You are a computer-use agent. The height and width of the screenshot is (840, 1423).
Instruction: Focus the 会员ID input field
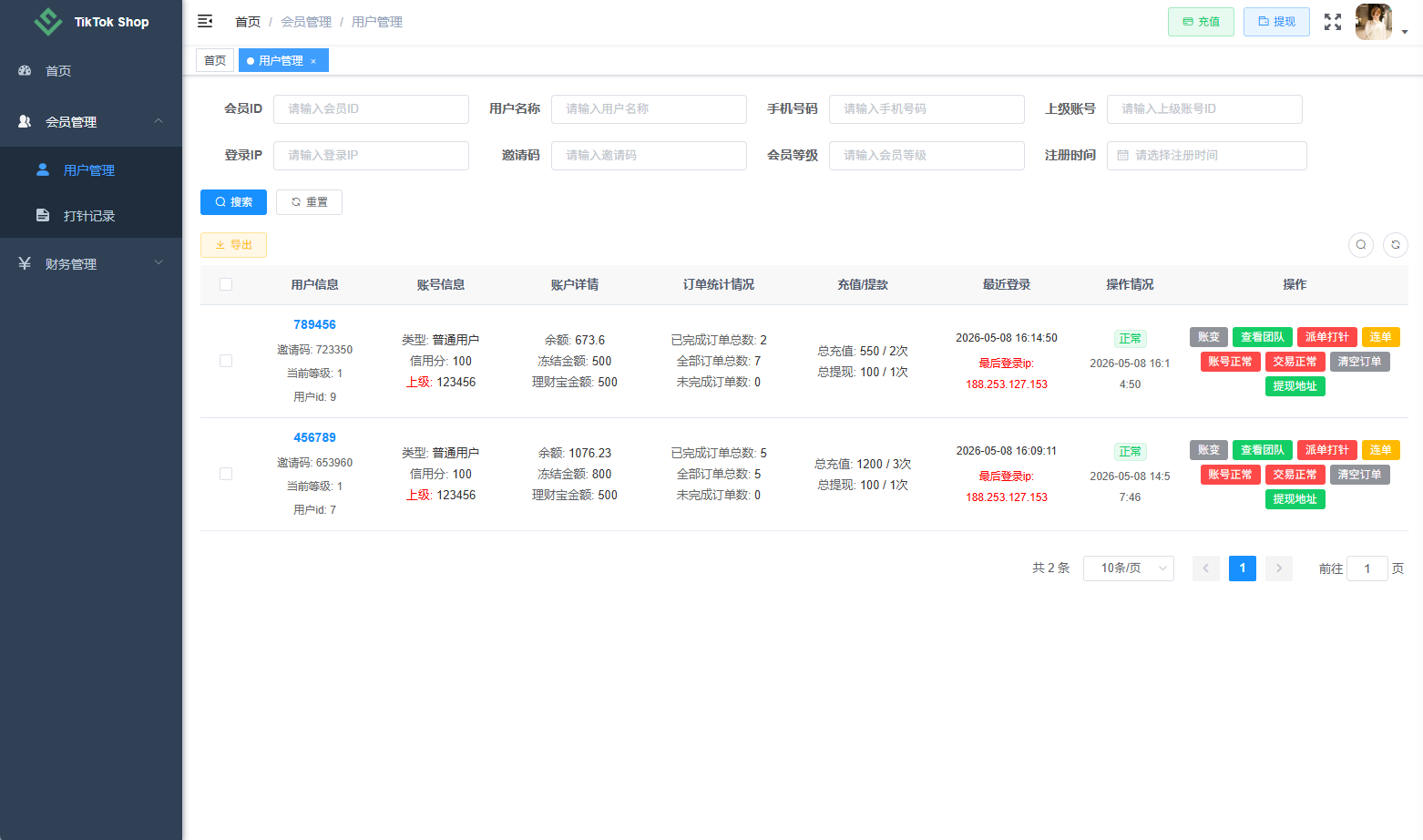click(371, 109)
